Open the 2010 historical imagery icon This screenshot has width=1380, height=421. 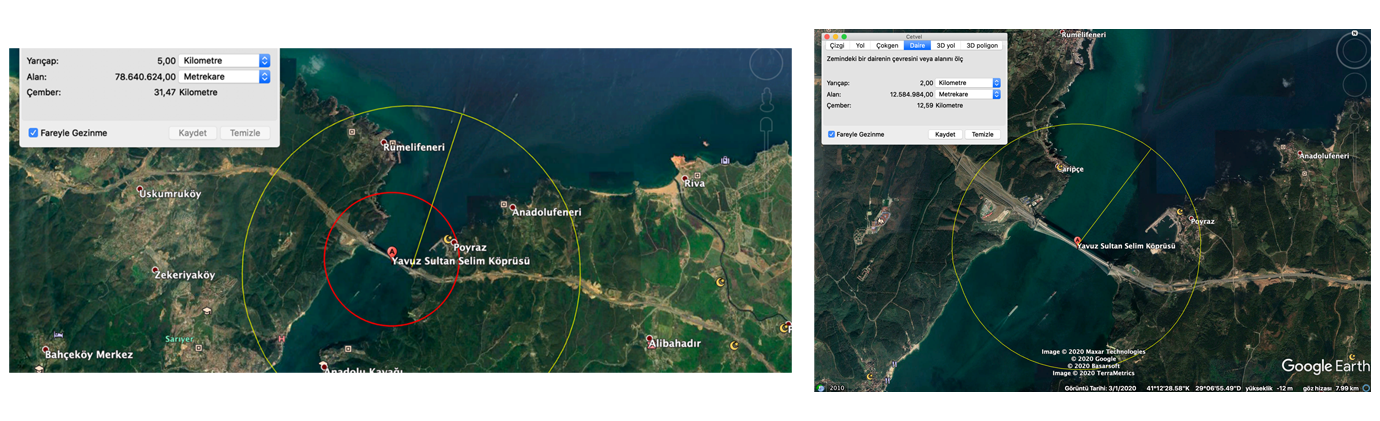[x=821, y=388]
